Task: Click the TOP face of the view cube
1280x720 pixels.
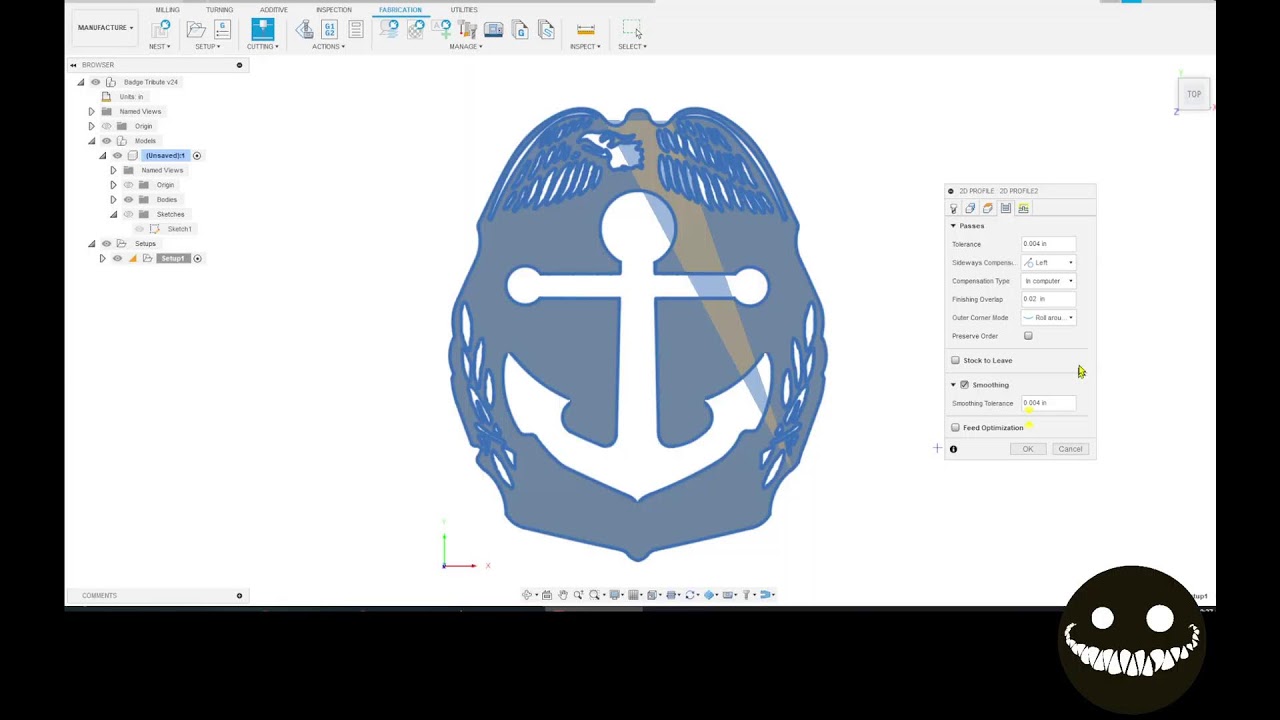Action: (1194, 94)
